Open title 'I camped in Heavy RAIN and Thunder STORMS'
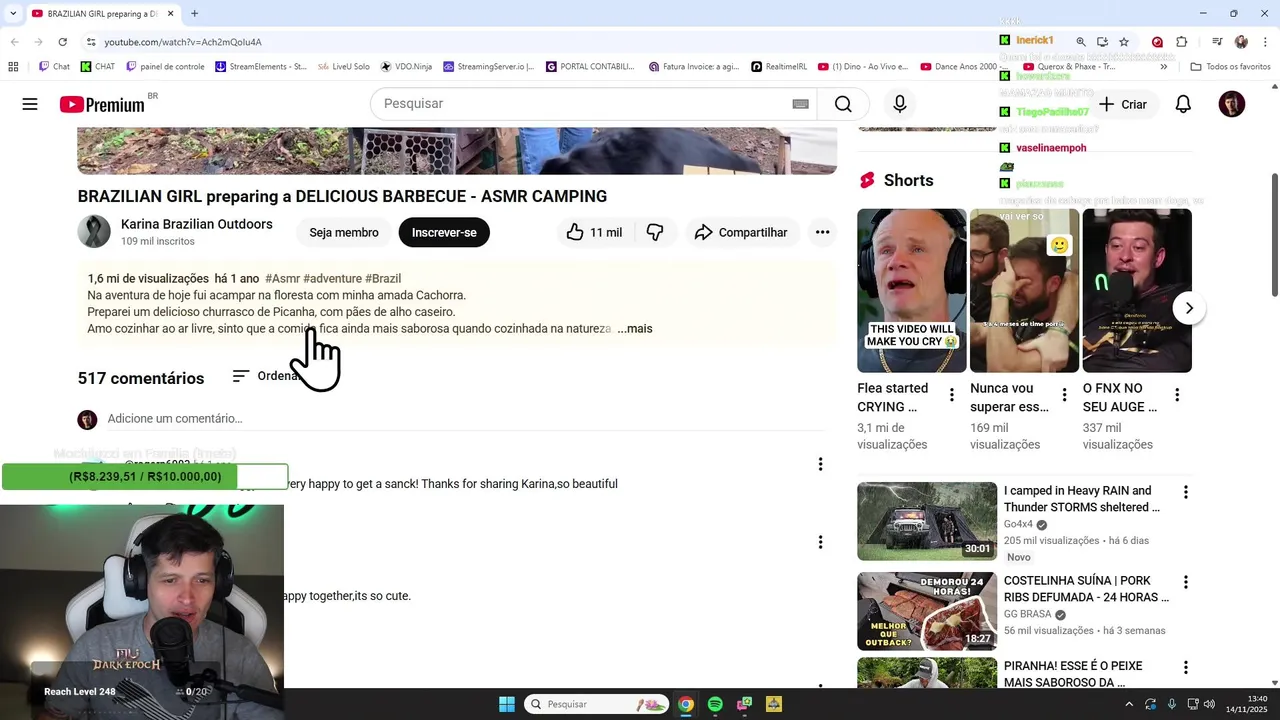Viewport: 1280px width, 720px height. (1082, 499)
